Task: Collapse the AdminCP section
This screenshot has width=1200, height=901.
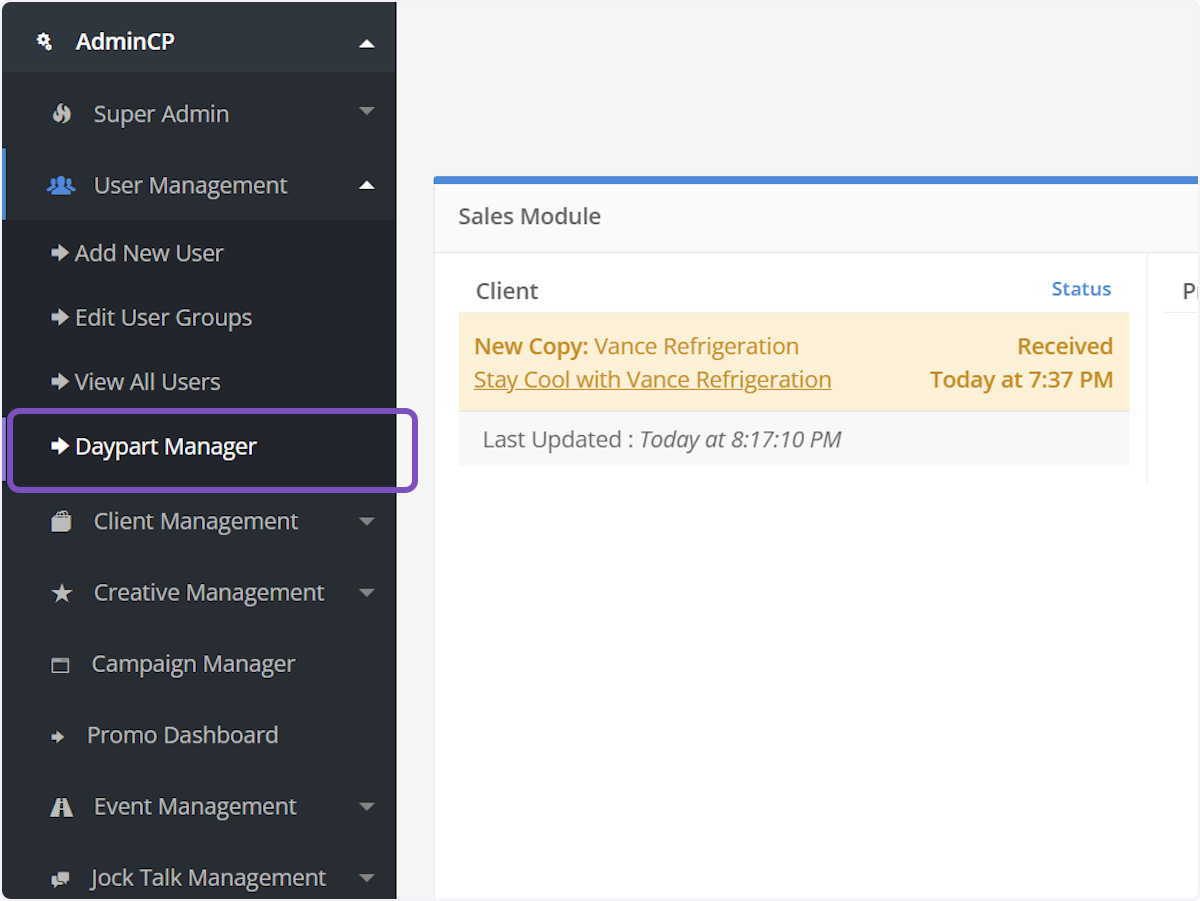Action: tap(367, 42)
